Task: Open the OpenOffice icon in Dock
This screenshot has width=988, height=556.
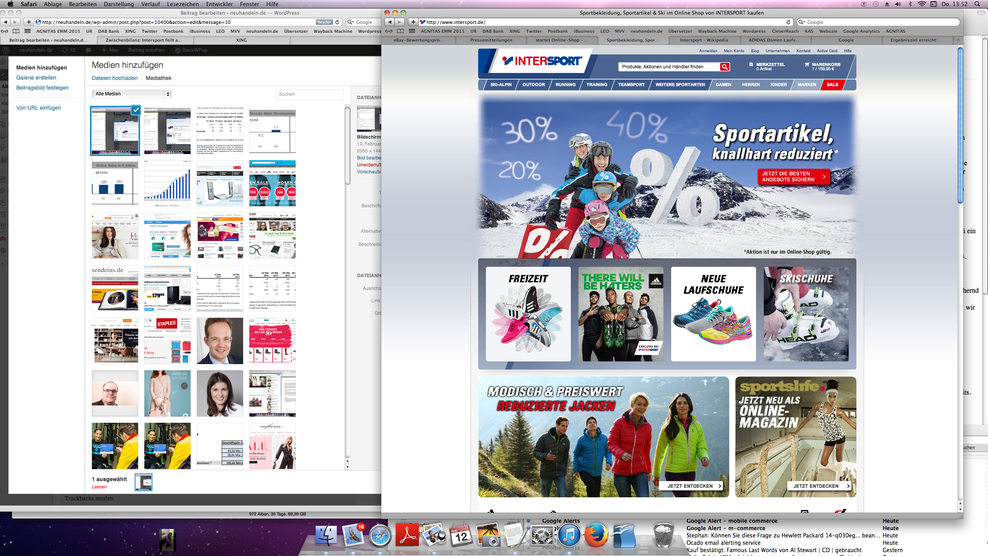Action: click(624, 536)
